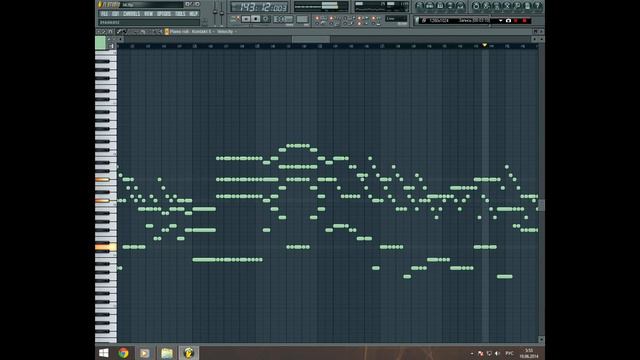Open the Velocity target control dropdown
The width and height of the screenshot is (640, 360).
coord(227,31)
